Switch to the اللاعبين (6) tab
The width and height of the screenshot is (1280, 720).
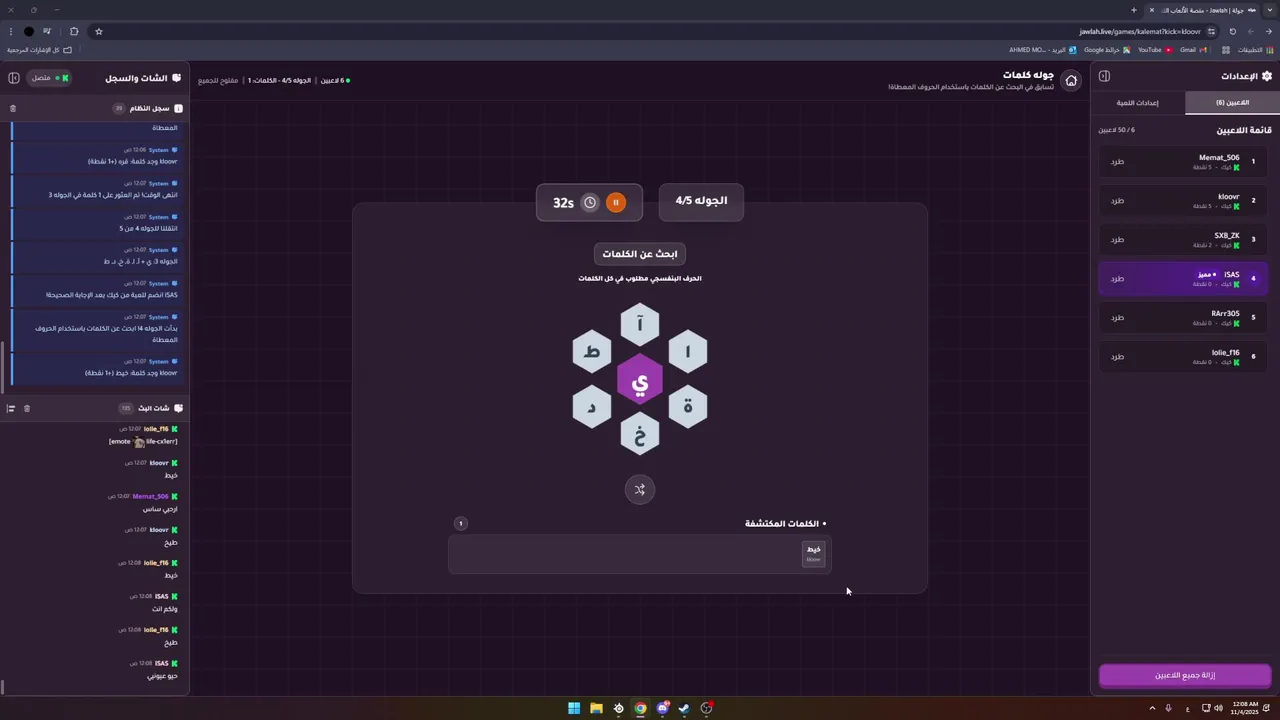[1232, 102]
